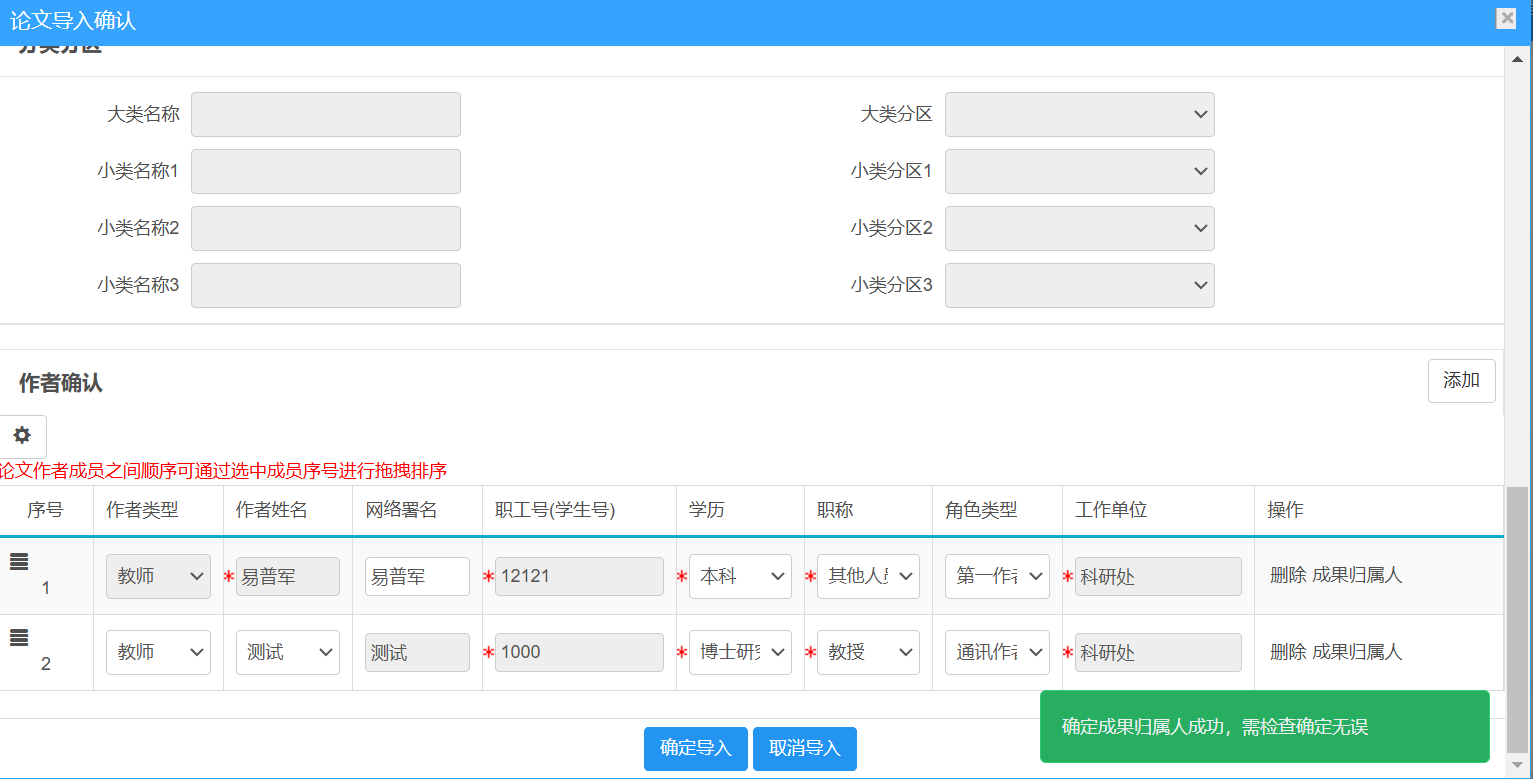Viewport: 1533px width, 779px height.
Task: Click 添加 to add an author
Action: point(1461,381)
